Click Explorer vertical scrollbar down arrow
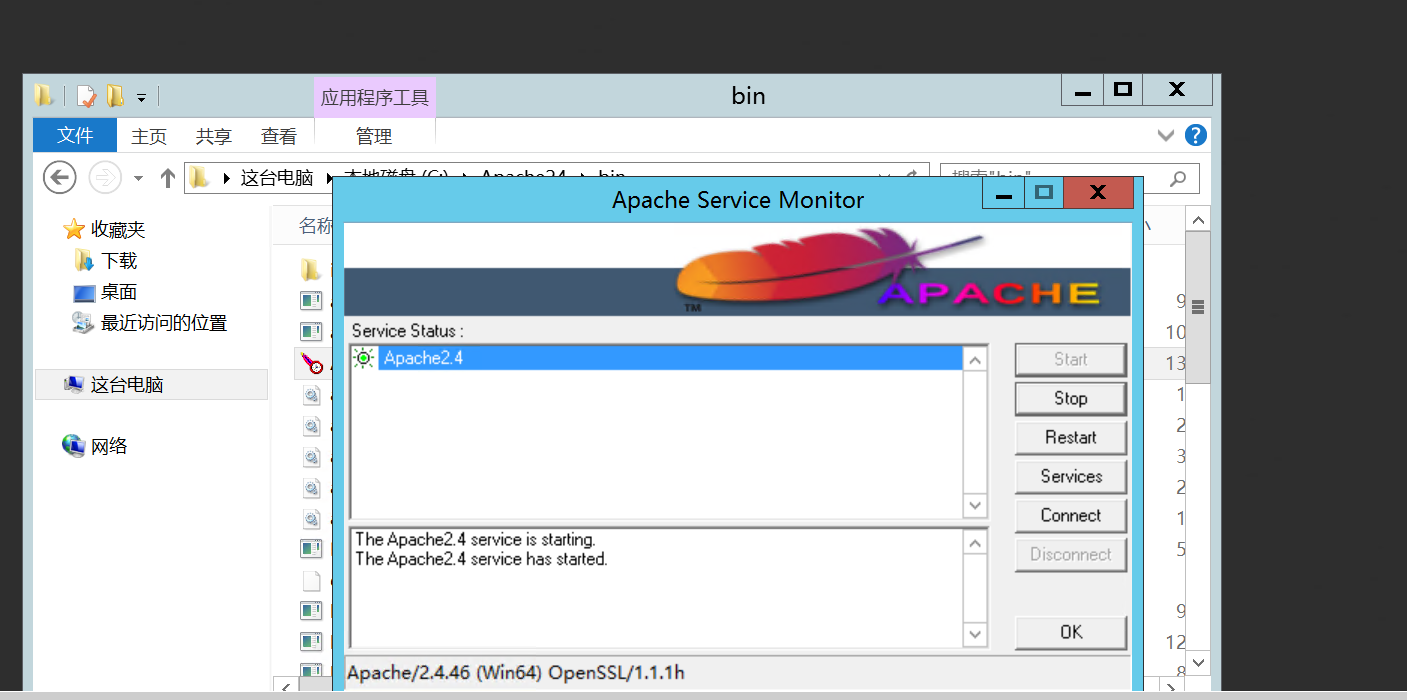 coord(1199,662)
